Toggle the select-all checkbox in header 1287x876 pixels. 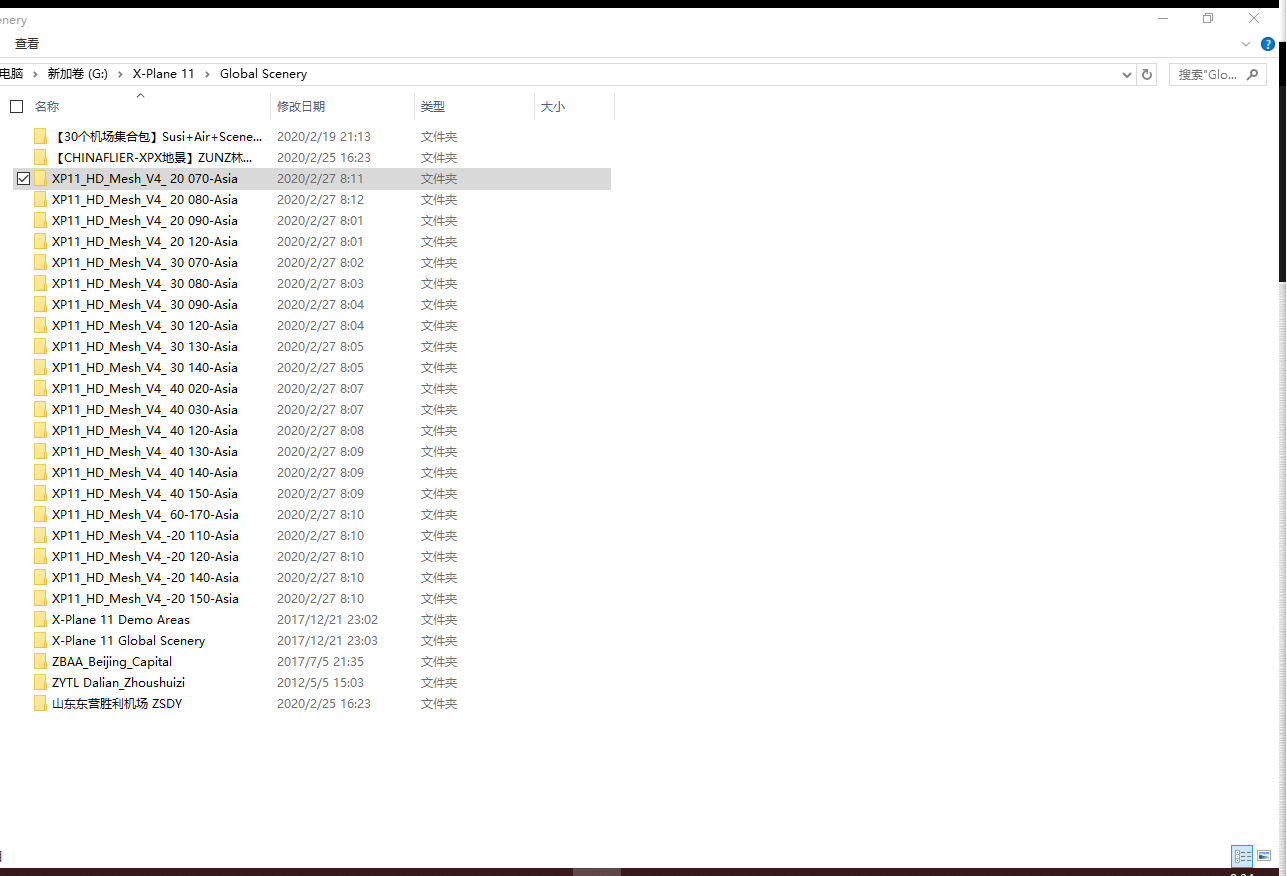tap(17, 106)
